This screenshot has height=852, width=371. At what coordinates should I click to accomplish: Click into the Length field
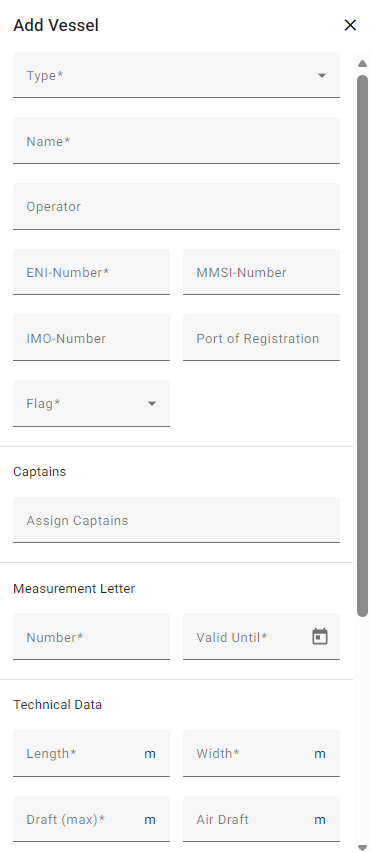91,754
